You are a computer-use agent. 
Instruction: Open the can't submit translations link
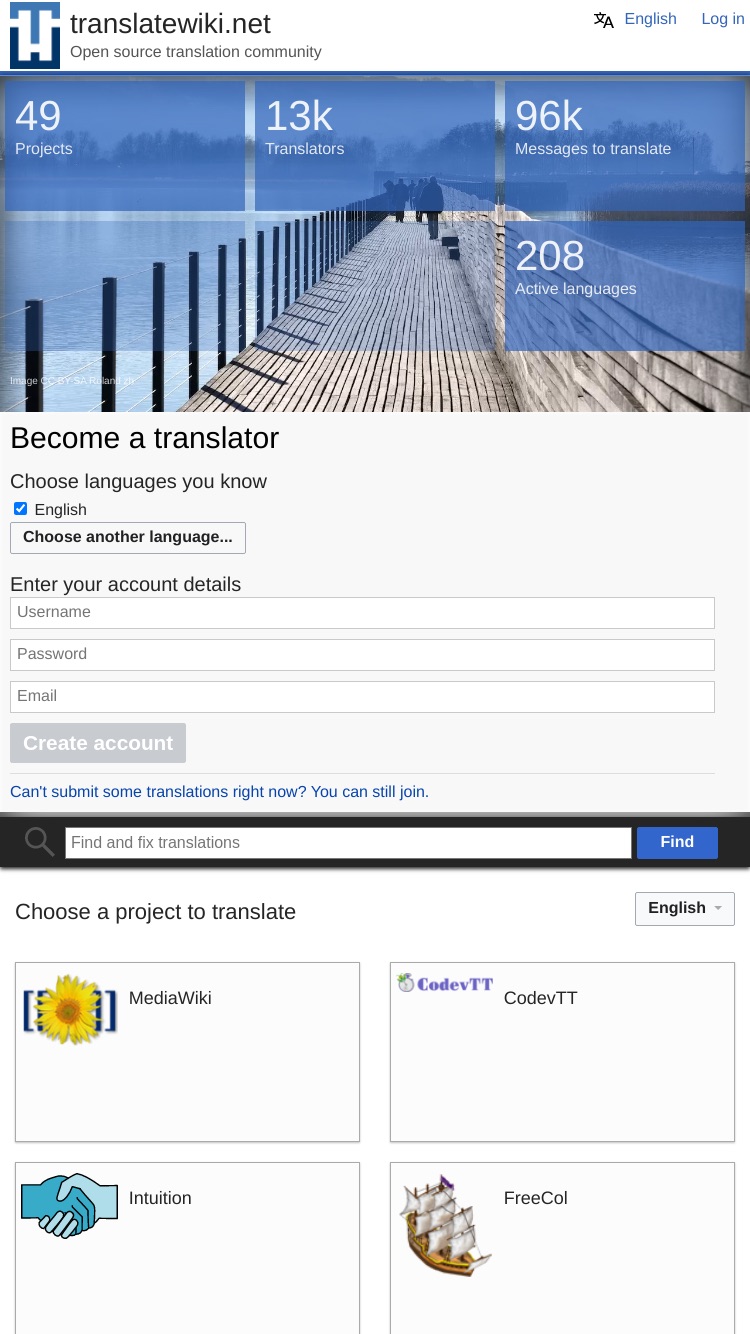tap(219, 791)
